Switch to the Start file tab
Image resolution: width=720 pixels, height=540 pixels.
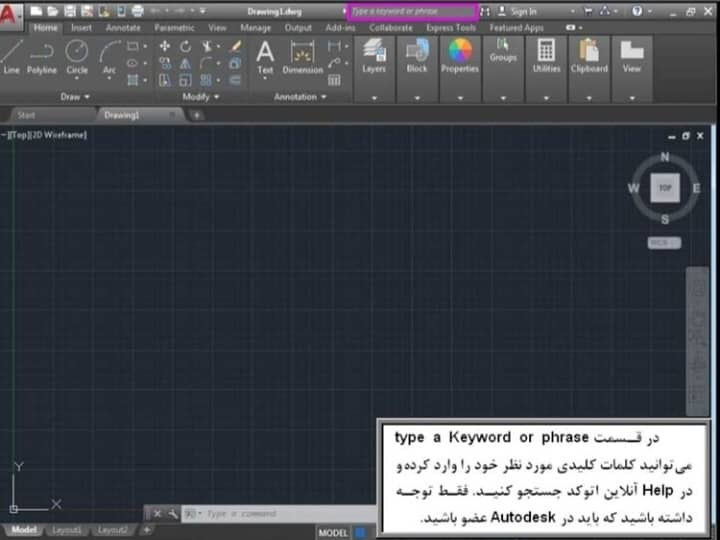pyautogui.click(x=26, y=115)
